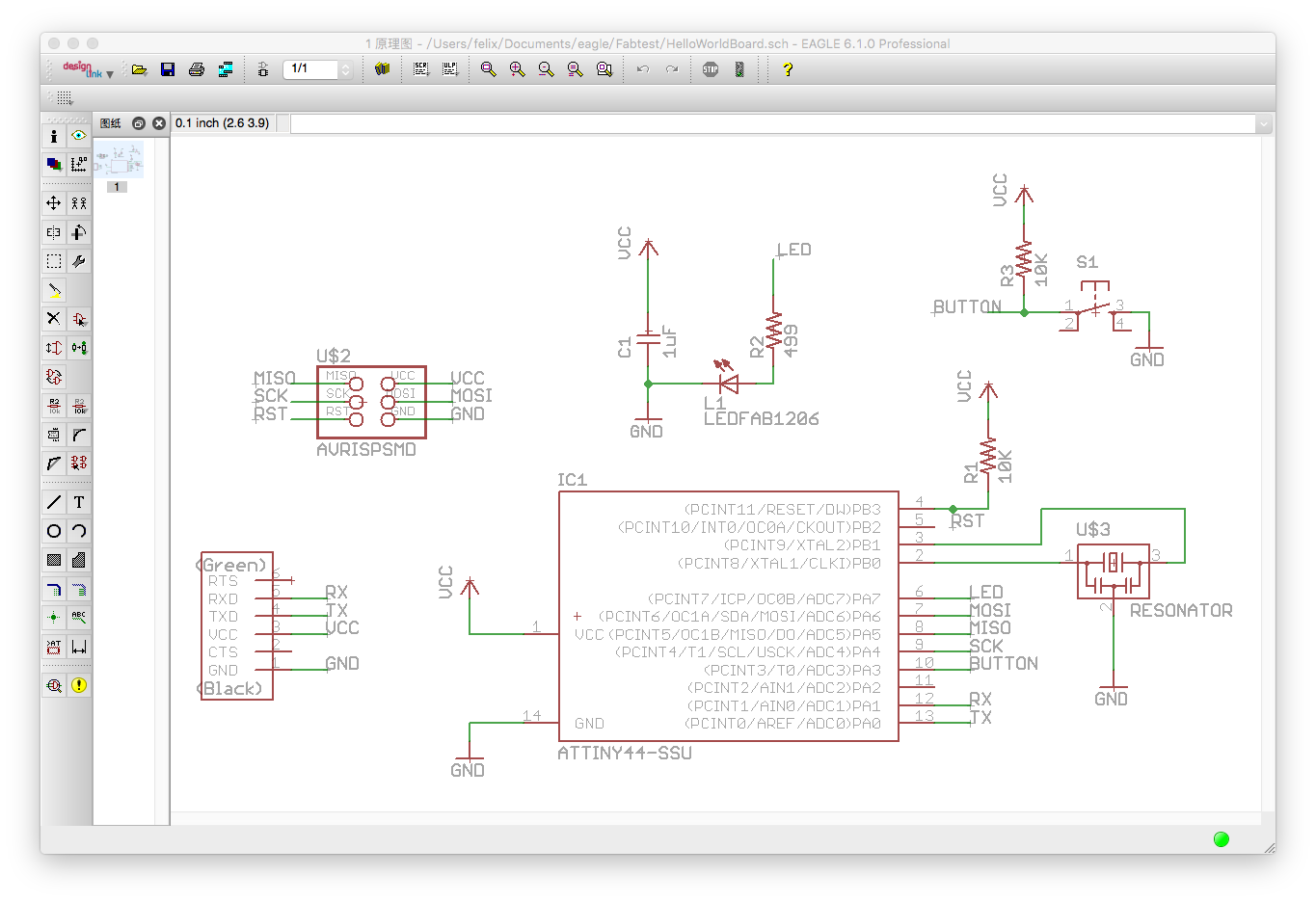Select the Miter tool
The height and width of the screenshot is (902, 1316).
pos(79,435)
